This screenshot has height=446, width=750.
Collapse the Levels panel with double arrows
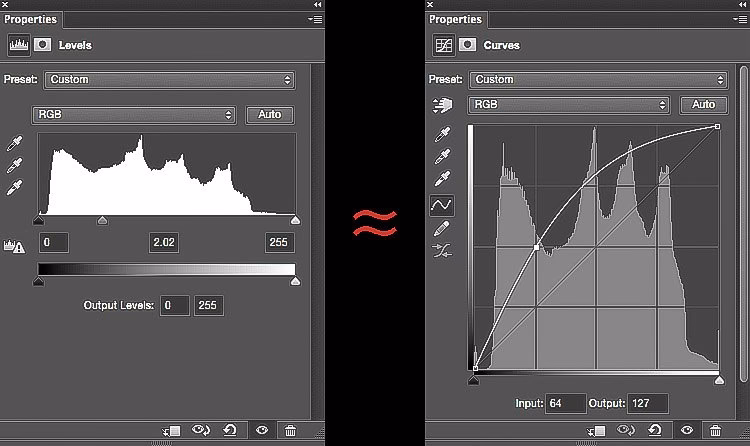(x=318, y=4)
